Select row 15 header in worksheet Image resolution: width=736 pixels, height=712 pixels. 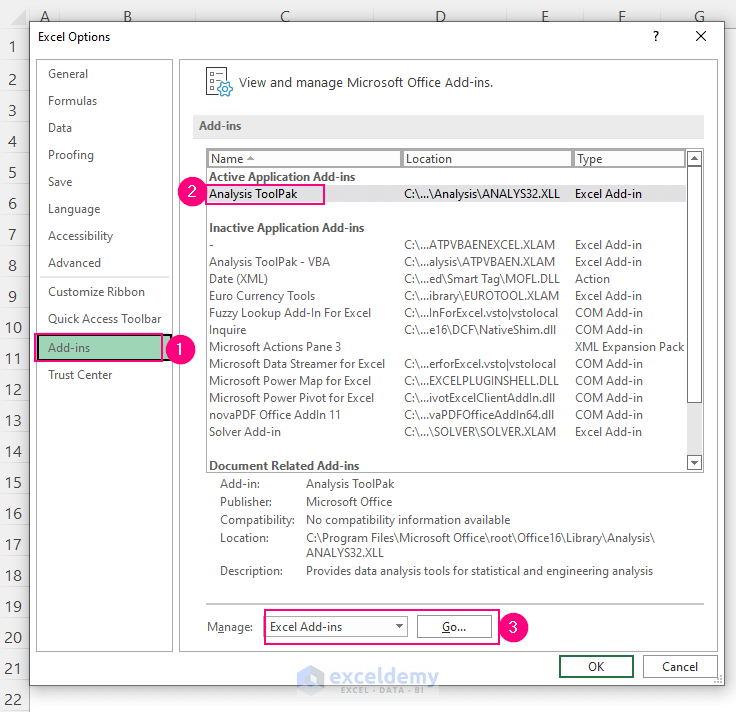[x=13, y=482]
